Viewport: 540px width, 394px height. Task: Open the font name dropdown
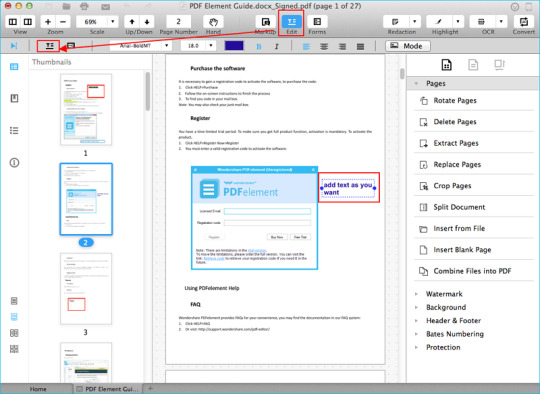coord(141,46)
